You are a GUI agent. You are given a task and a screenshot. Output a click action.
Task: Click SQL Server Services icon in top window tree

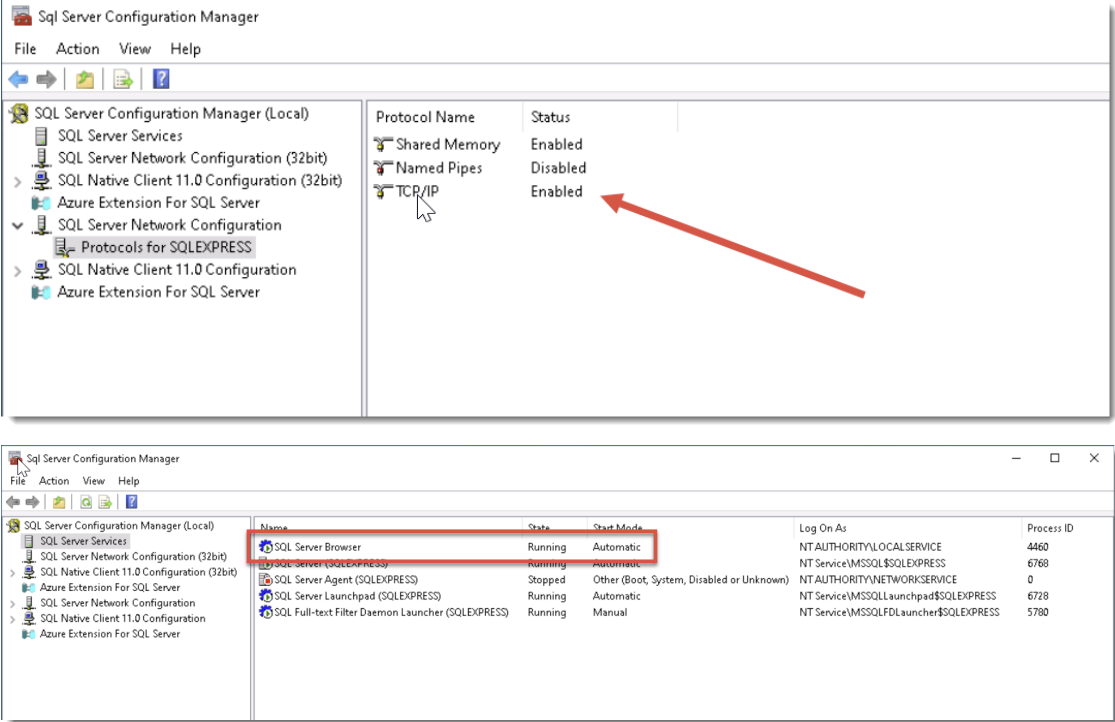click(41, 136)
